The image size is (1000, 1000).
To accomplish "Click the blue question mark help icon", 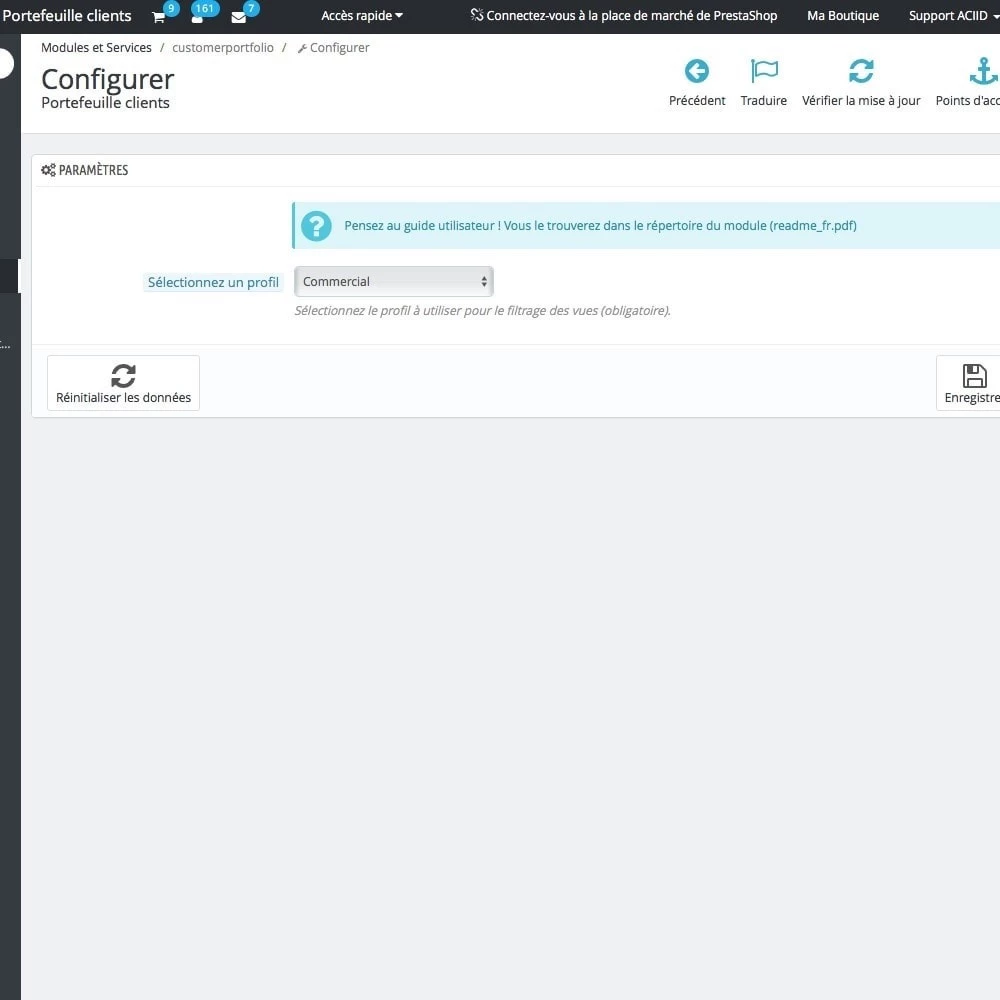I will point(316,226).
